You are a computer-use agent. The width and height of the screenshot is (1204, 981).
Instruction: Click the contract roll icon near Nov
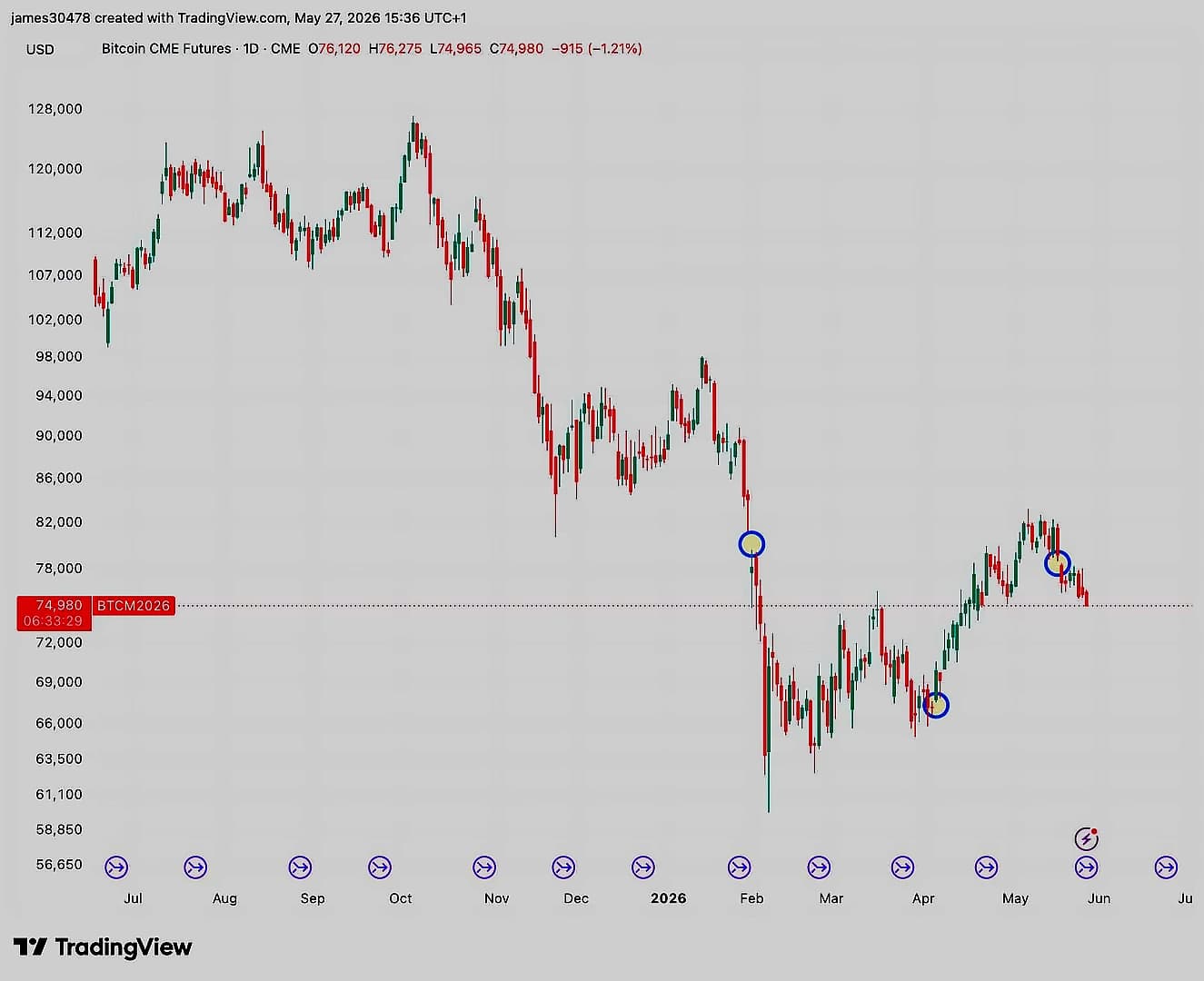(x=484, y=867)
